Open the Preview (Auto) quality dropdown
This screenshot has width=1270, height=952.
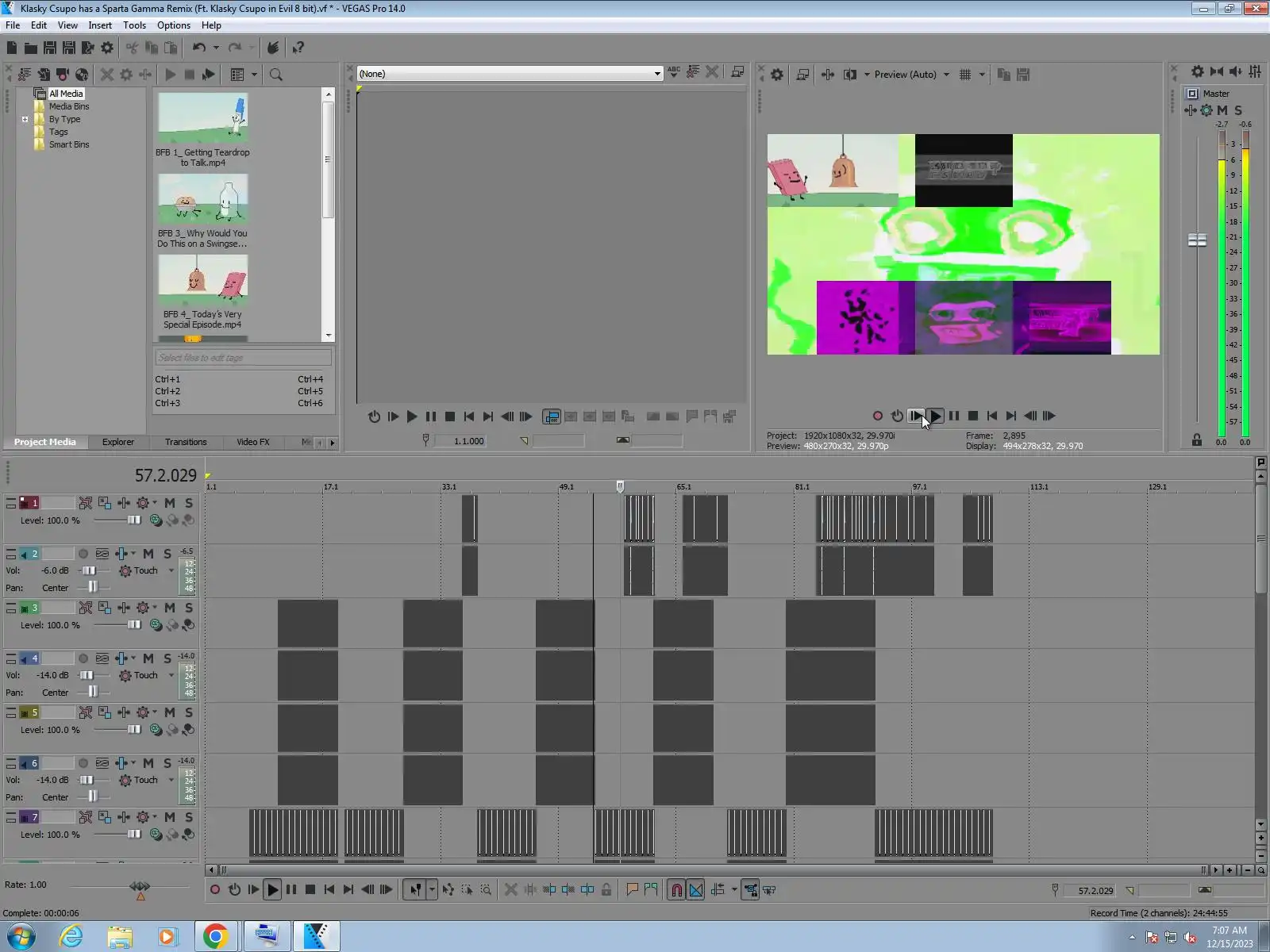[x=946, y=75]
